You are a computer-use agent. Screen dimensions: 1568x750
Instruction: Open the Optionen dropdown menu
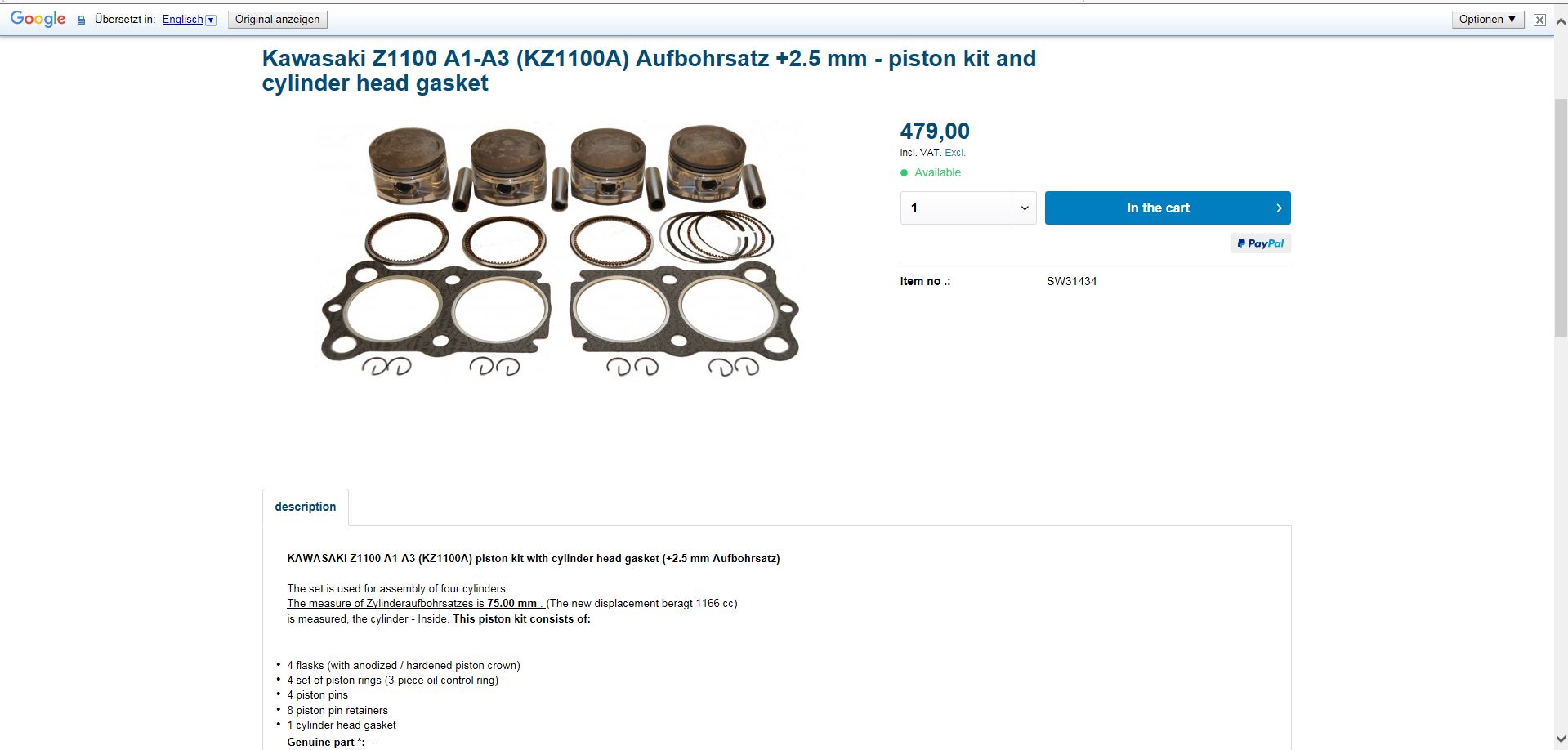(x=1487, y=20)
